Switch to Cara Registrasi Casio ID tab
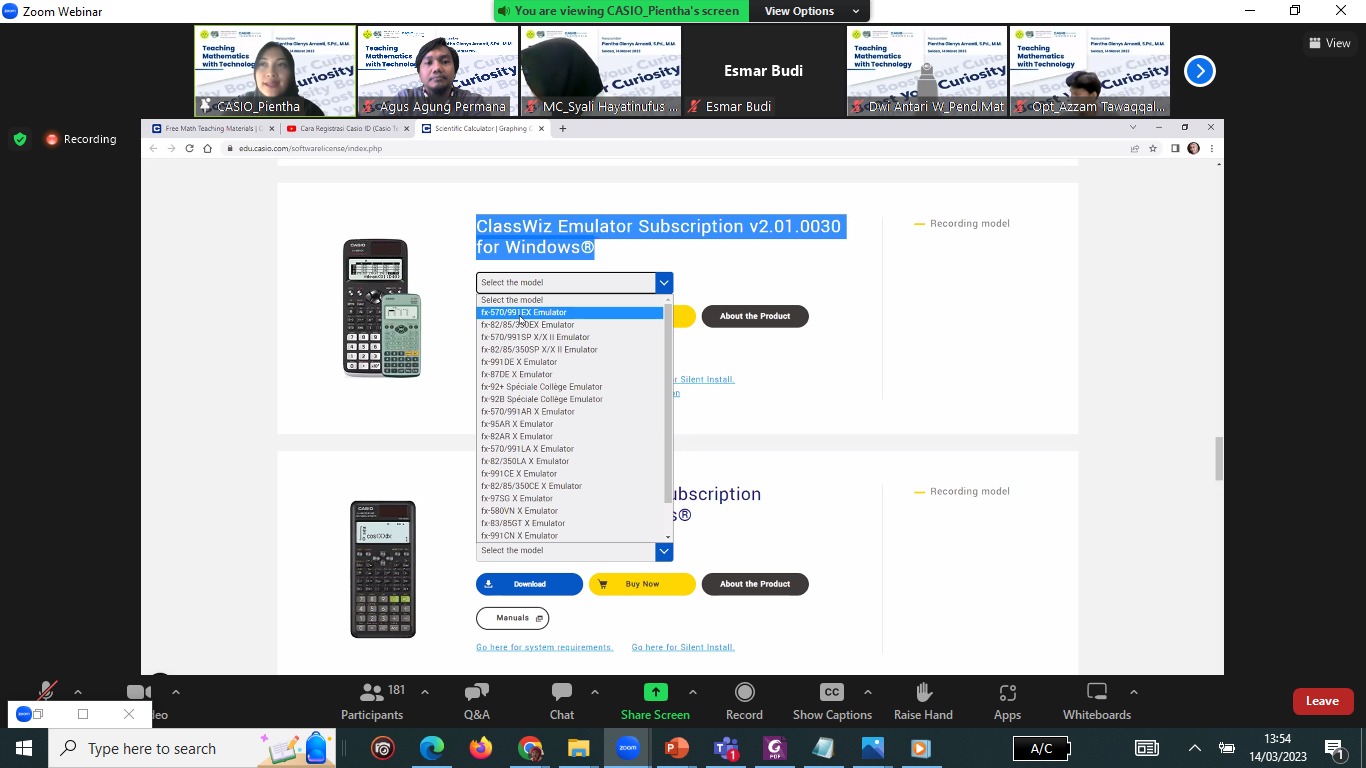1366x768 pixels. [x=347, y=128]
